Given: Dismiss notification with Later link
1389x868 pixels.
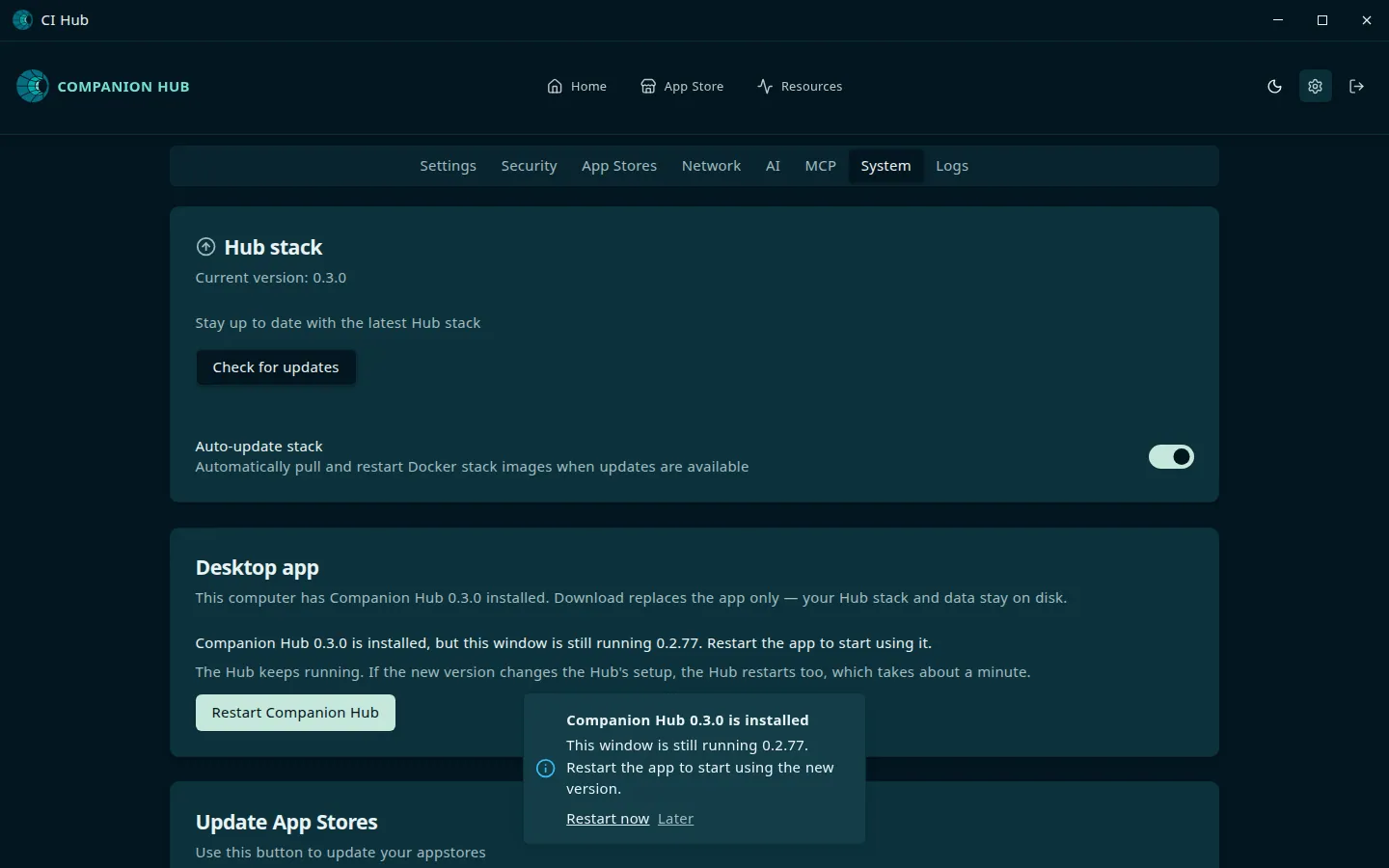Looking at the screenshot, I should (x=675, y=819).
